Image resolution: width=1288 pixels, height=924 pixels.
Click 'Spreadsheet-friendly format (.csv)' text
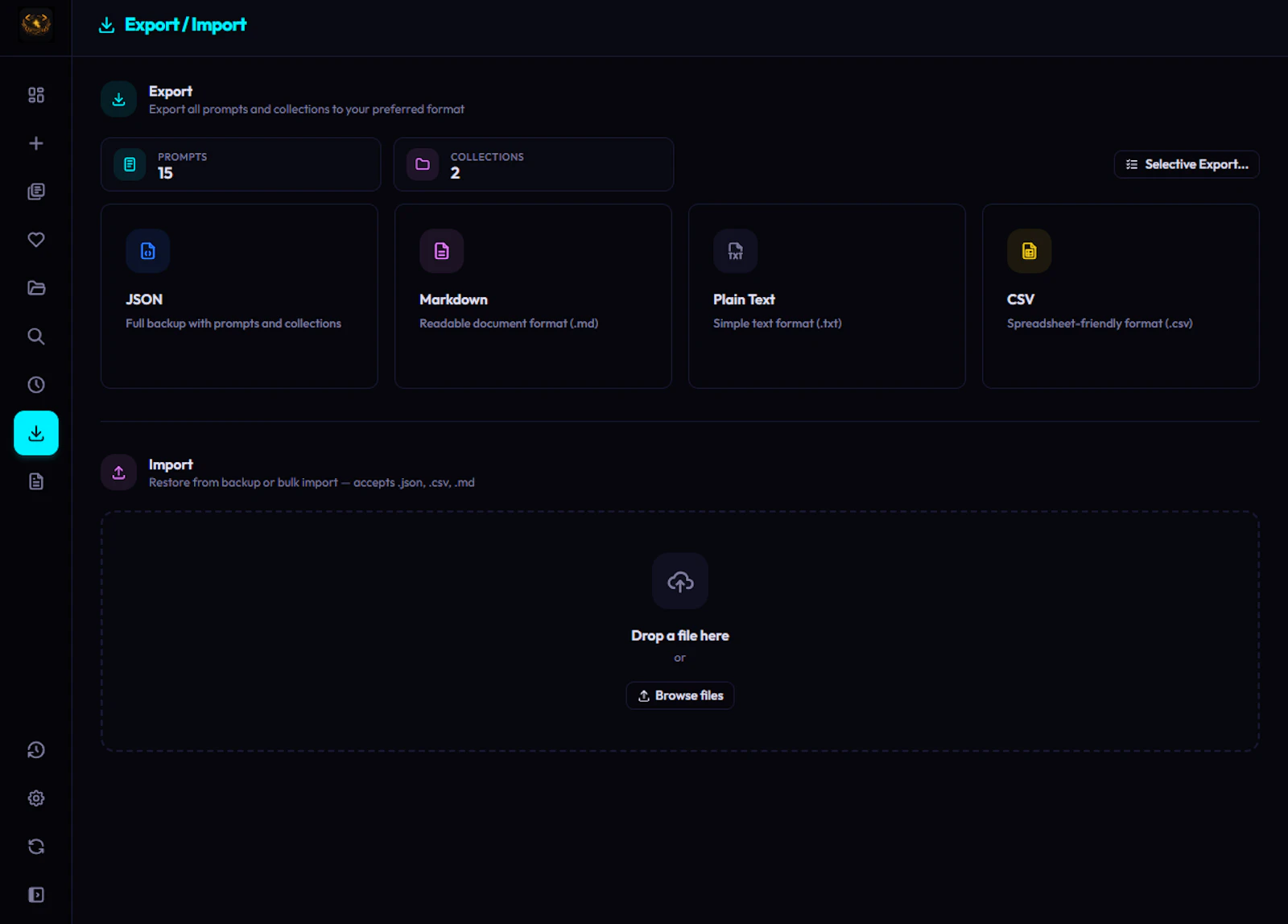pyautogui.click(x=1100, y=324)
